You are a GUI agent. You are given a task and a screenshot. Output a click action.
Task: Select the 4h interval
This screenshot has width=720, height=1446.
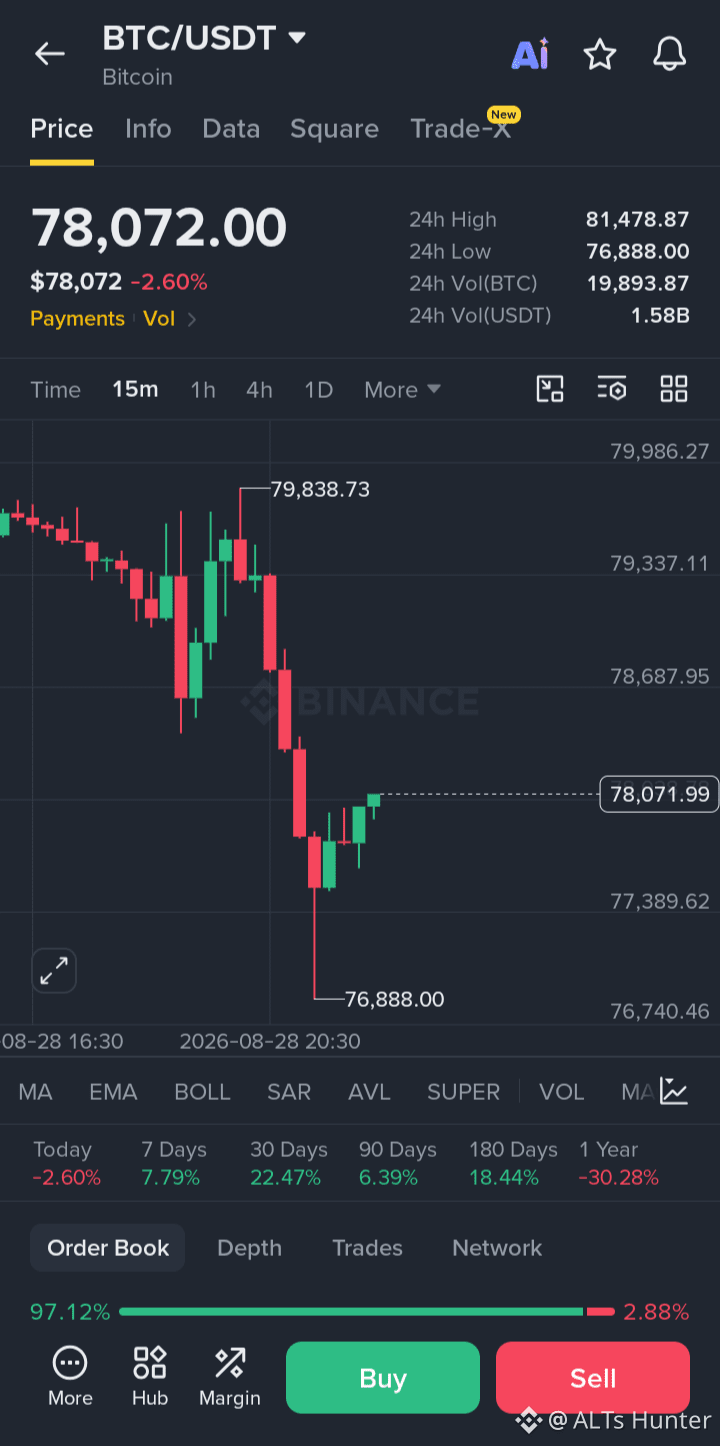click(259, 390)
